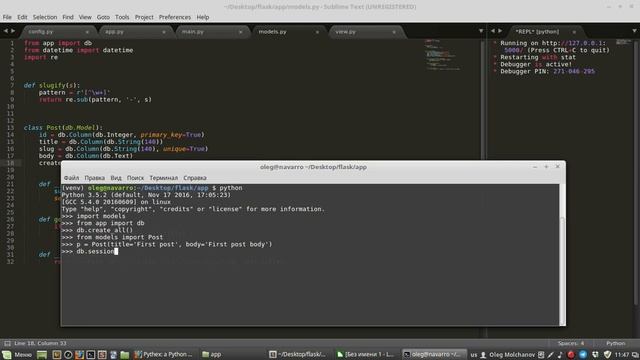640x360 pixels.
Task: Open the terminal 'Поиск' menu
Action: (135, 178)
